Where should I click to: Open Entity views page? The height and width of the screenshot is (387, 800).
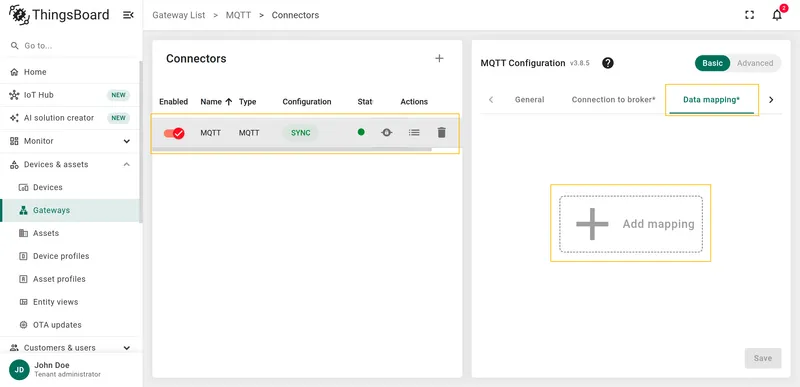point(70,302)
